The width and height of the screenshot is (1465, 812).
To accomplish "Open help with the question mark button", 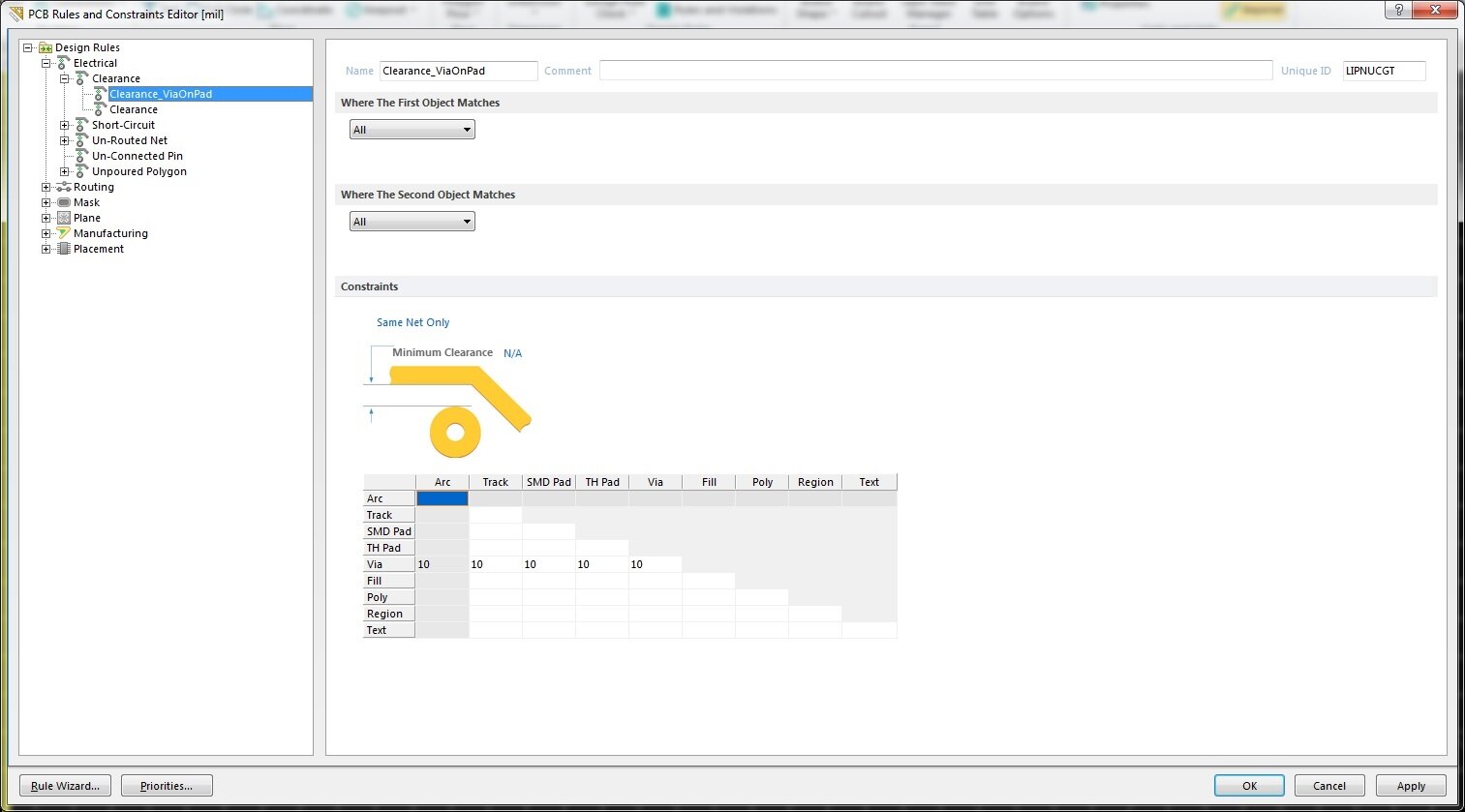I will (1398, 10).
